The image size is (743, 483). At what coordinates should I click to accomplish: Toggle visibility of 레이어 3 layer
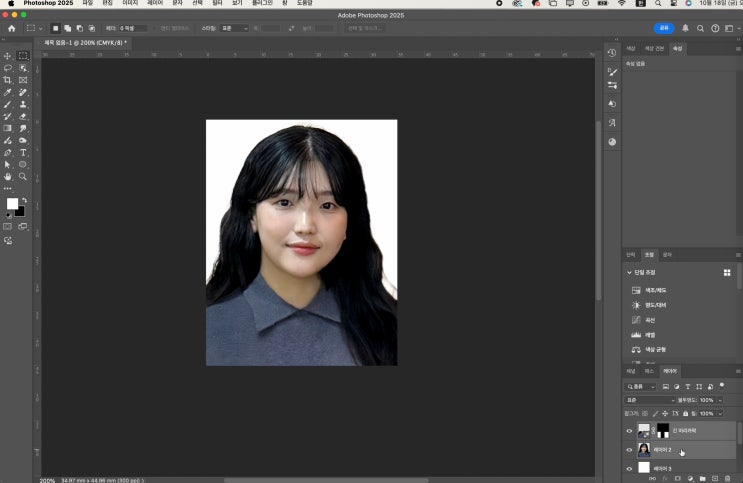pos(629,468)
